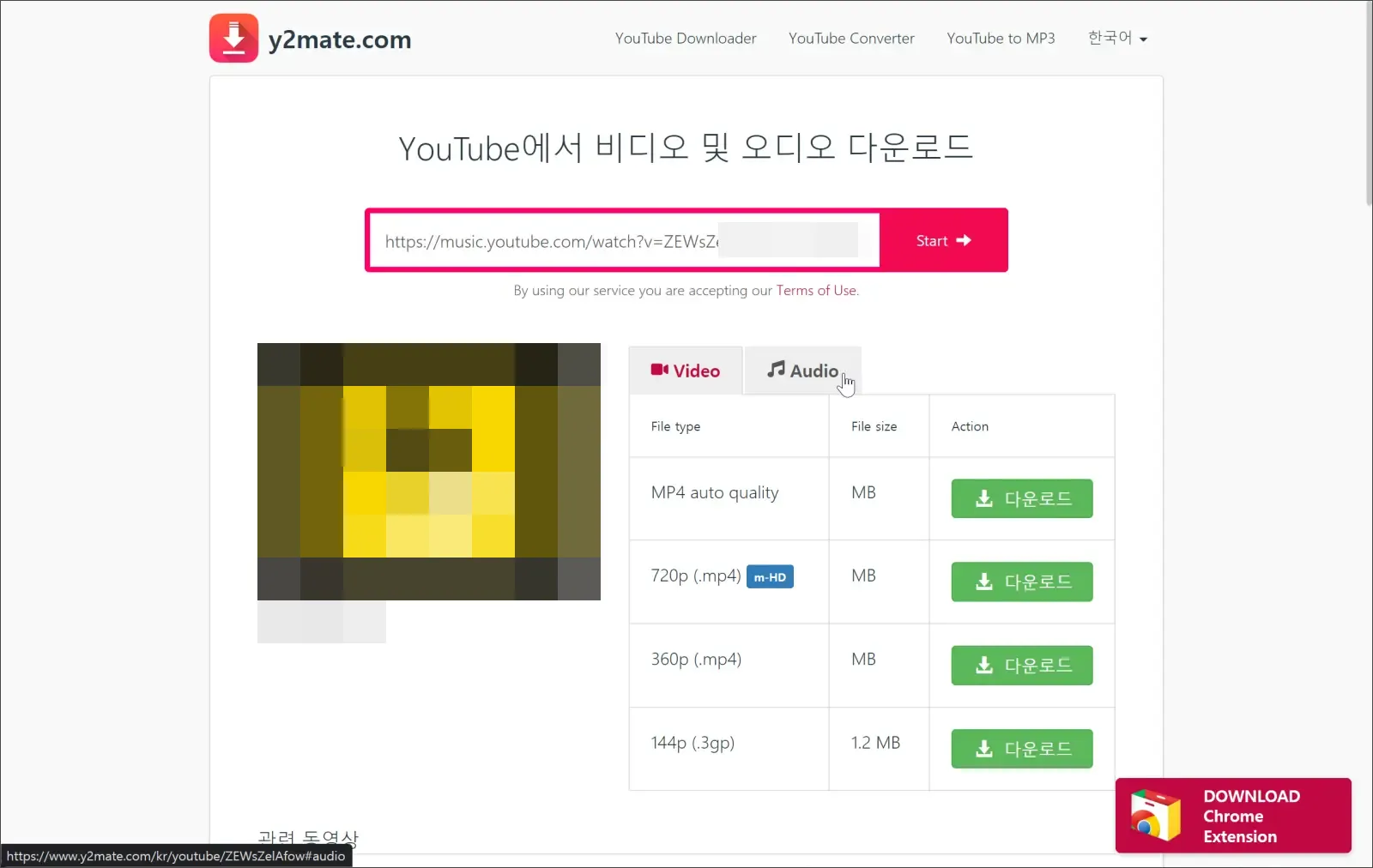Open the Terms of Use link
This screenshot has width=1373, height=868.
(816, 290)
